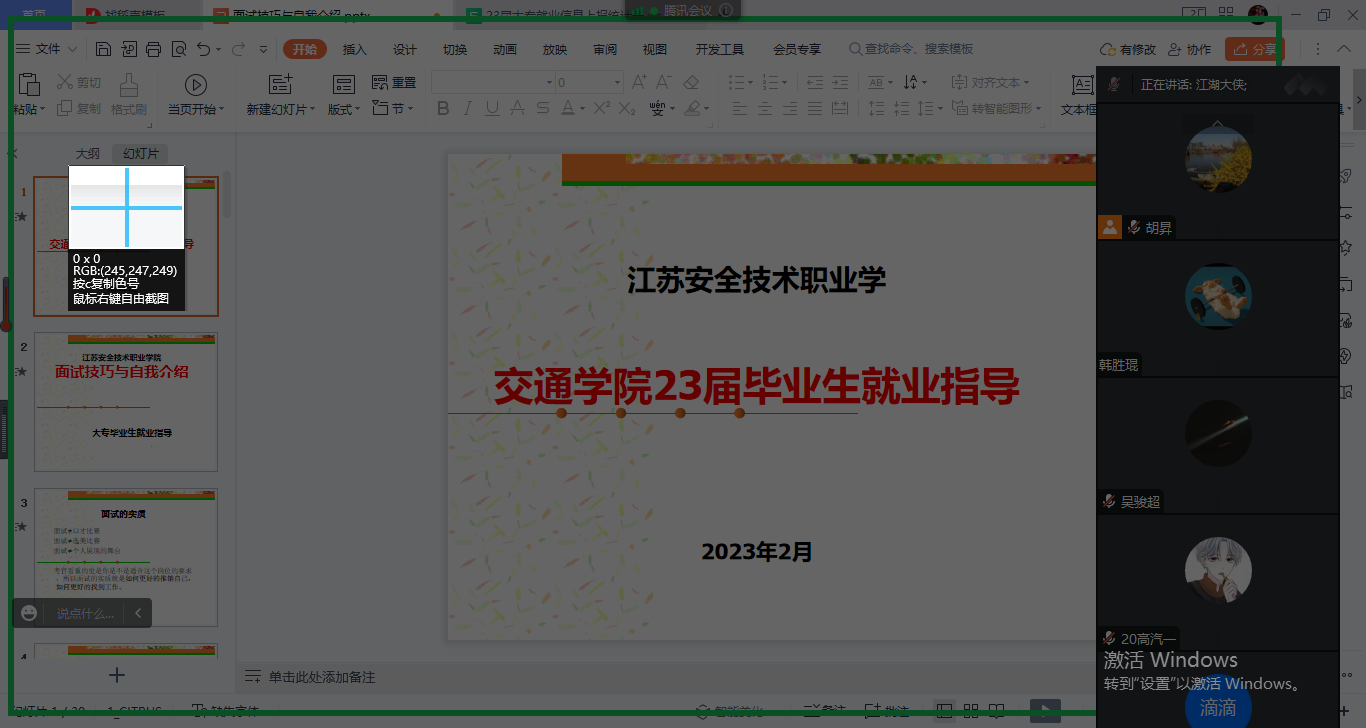Open the 文件 file menu dropdown

pos(47,49)
